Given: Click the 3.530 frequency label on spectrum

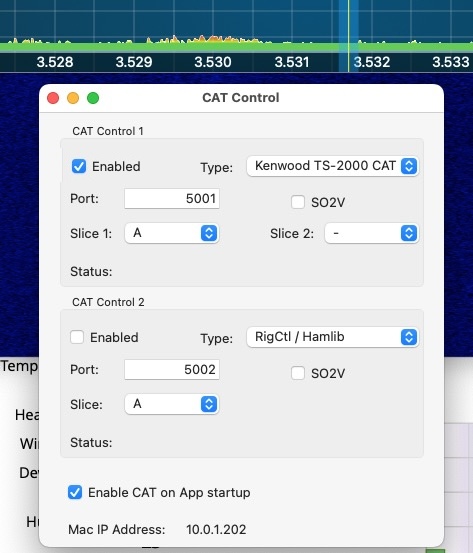Looking at the screenshot, I should [x=213, y=62].
